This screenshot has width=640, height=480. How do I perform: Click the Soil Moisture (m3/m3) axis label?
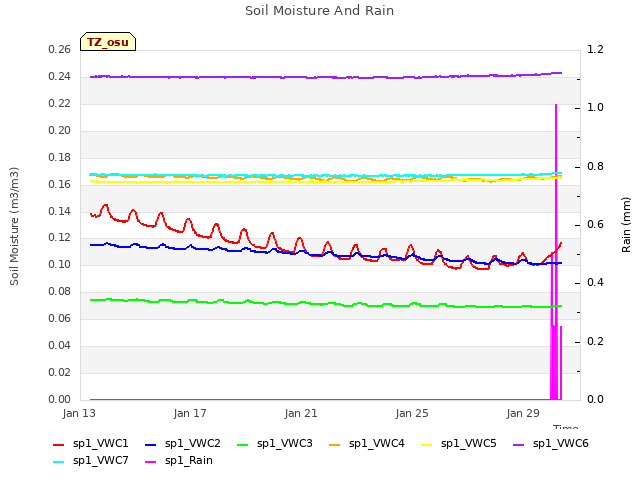pos(14,226)
